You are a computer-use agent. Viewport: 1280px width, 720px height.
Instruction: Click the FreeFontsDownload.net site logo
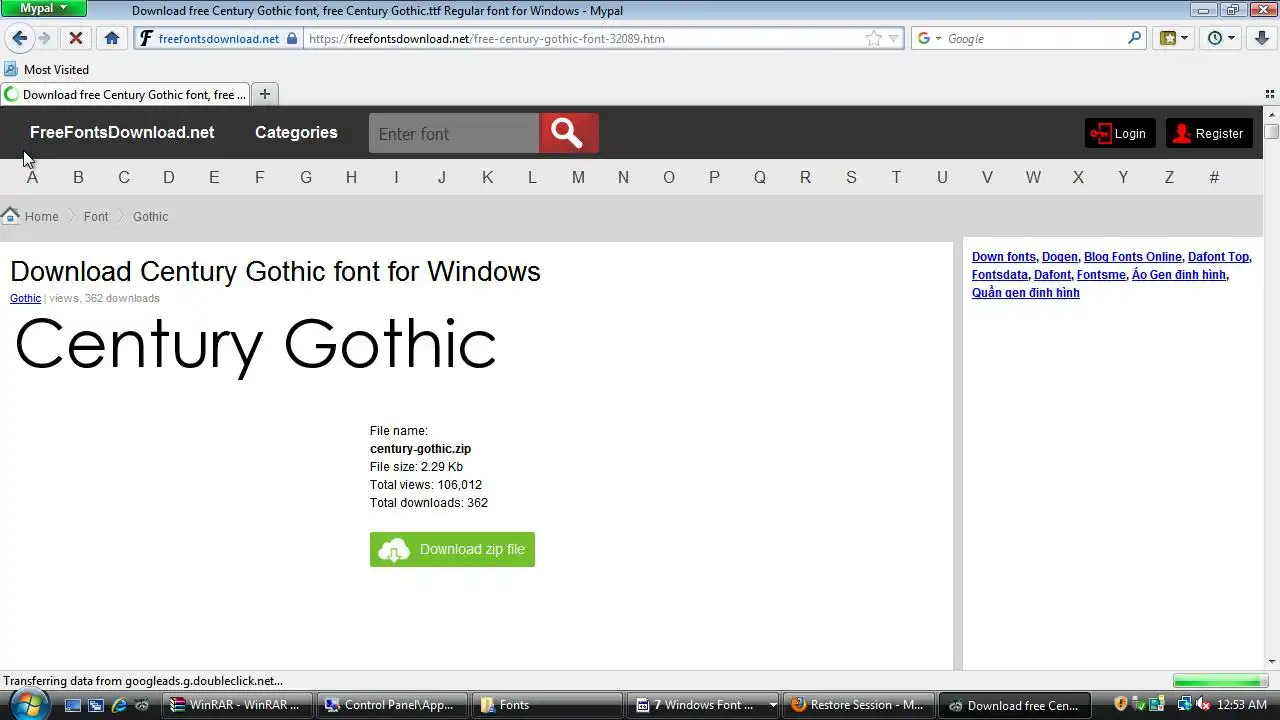tap(122, 132)
